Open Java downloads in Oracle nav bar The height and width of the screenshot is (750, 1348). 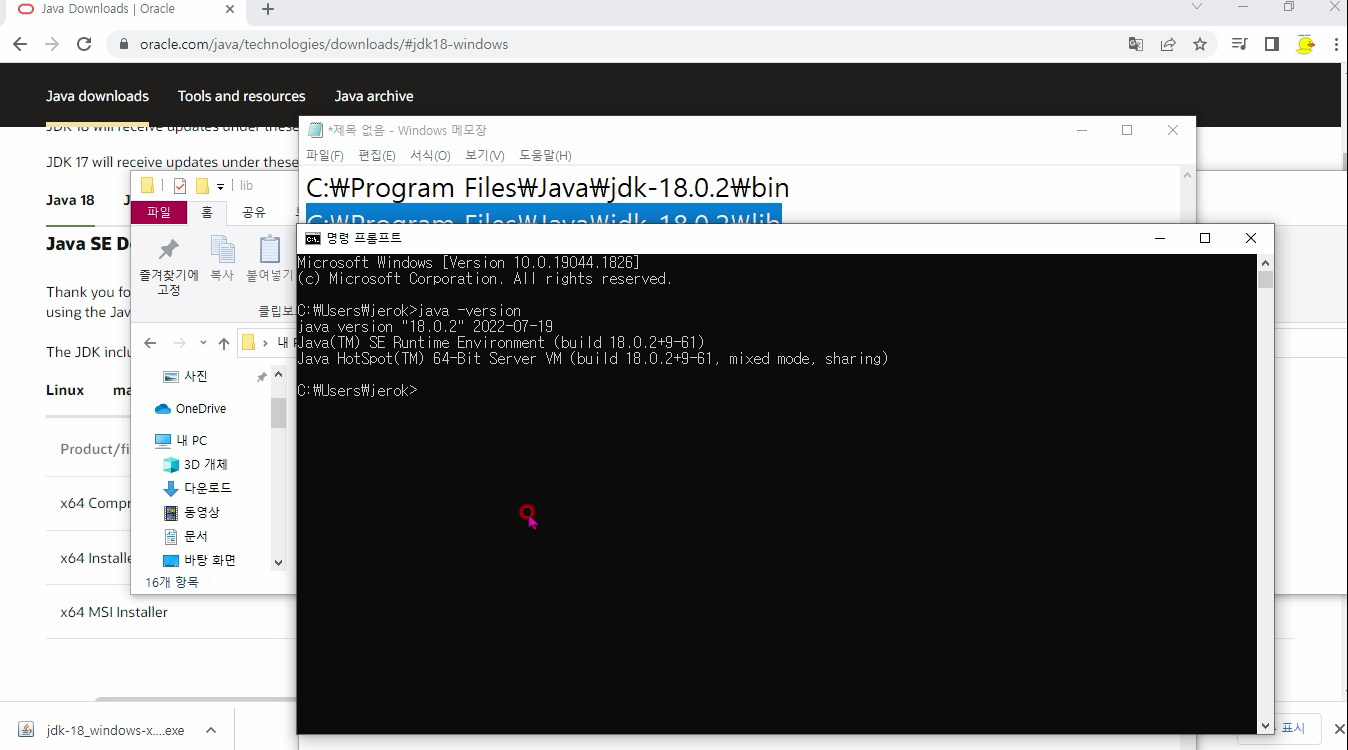[x=97, y=96]
